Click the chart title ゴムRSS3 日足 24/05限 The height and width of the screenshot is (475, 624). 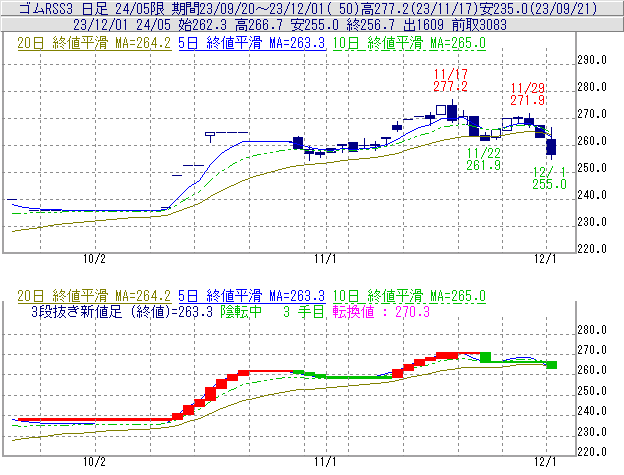(92, 8)
